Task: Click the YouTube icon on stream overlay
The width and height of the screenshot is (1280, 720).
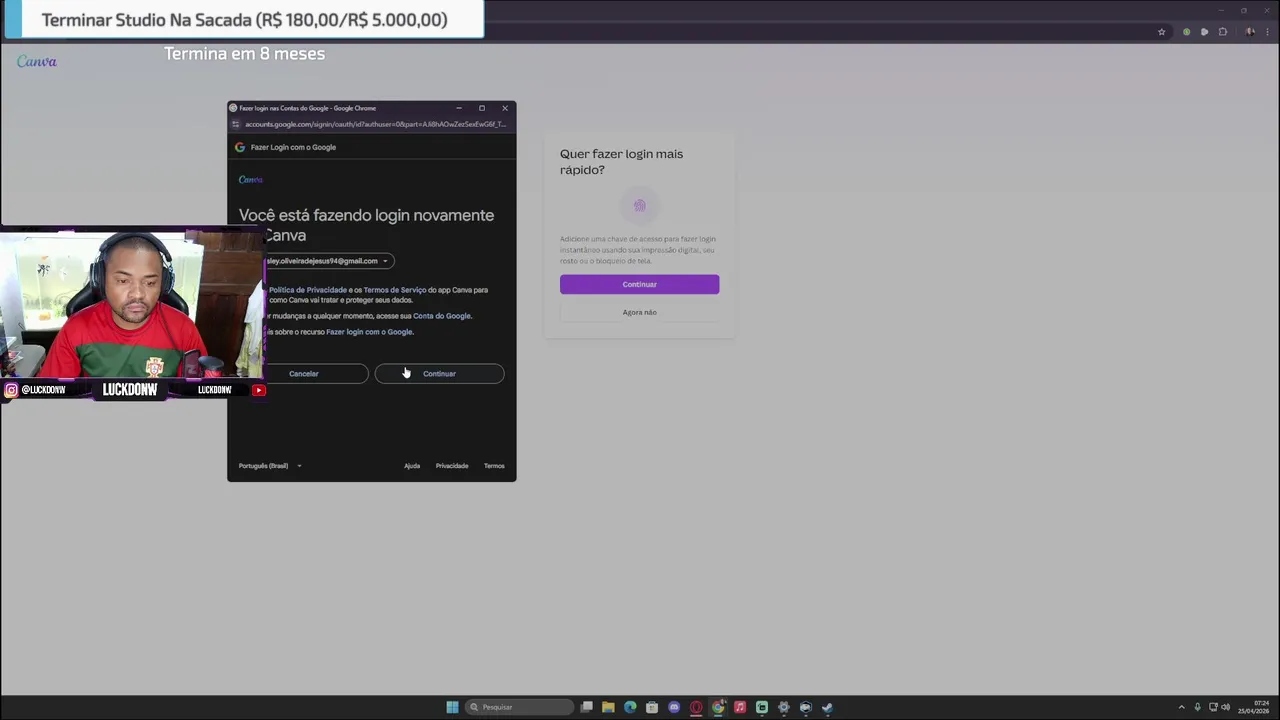Action: (259, 390)
